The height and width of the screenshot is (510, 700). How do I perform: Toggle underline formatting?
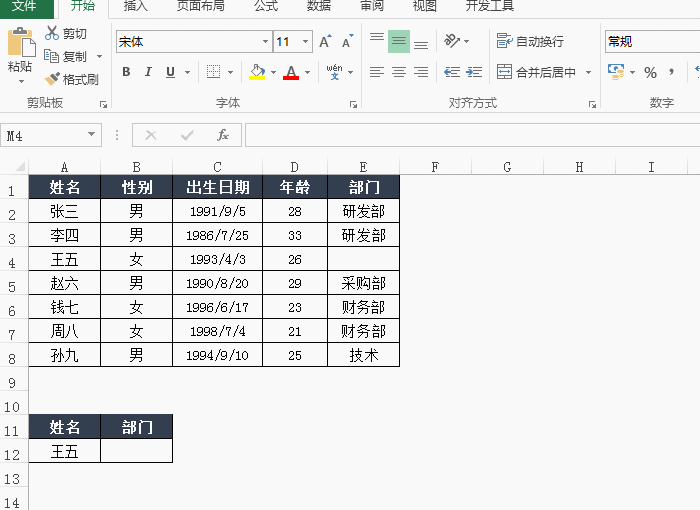pyautogui.click(x=170, y=71)
